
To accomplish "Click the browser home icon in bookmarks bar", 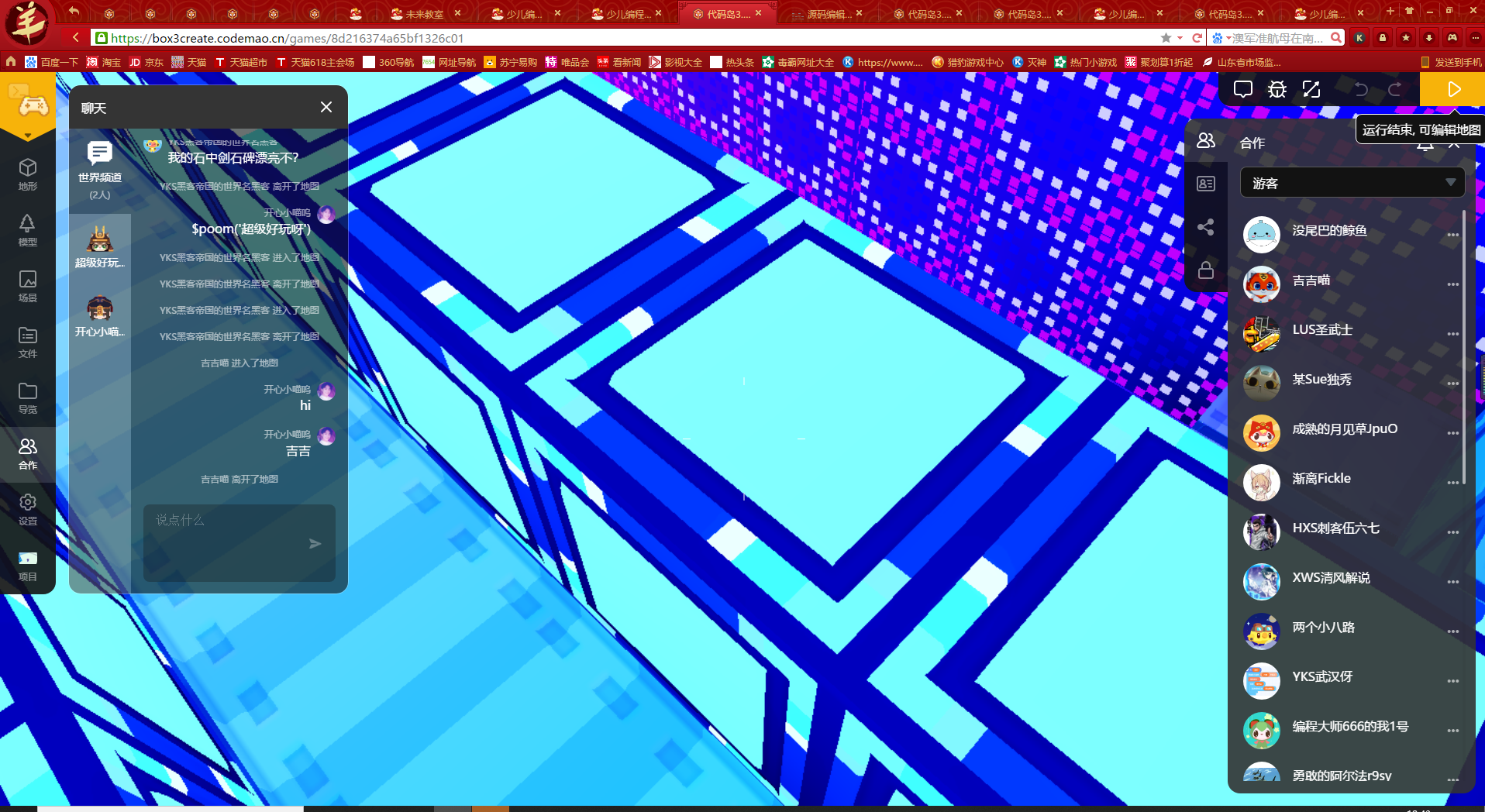I will coord(11,61).
